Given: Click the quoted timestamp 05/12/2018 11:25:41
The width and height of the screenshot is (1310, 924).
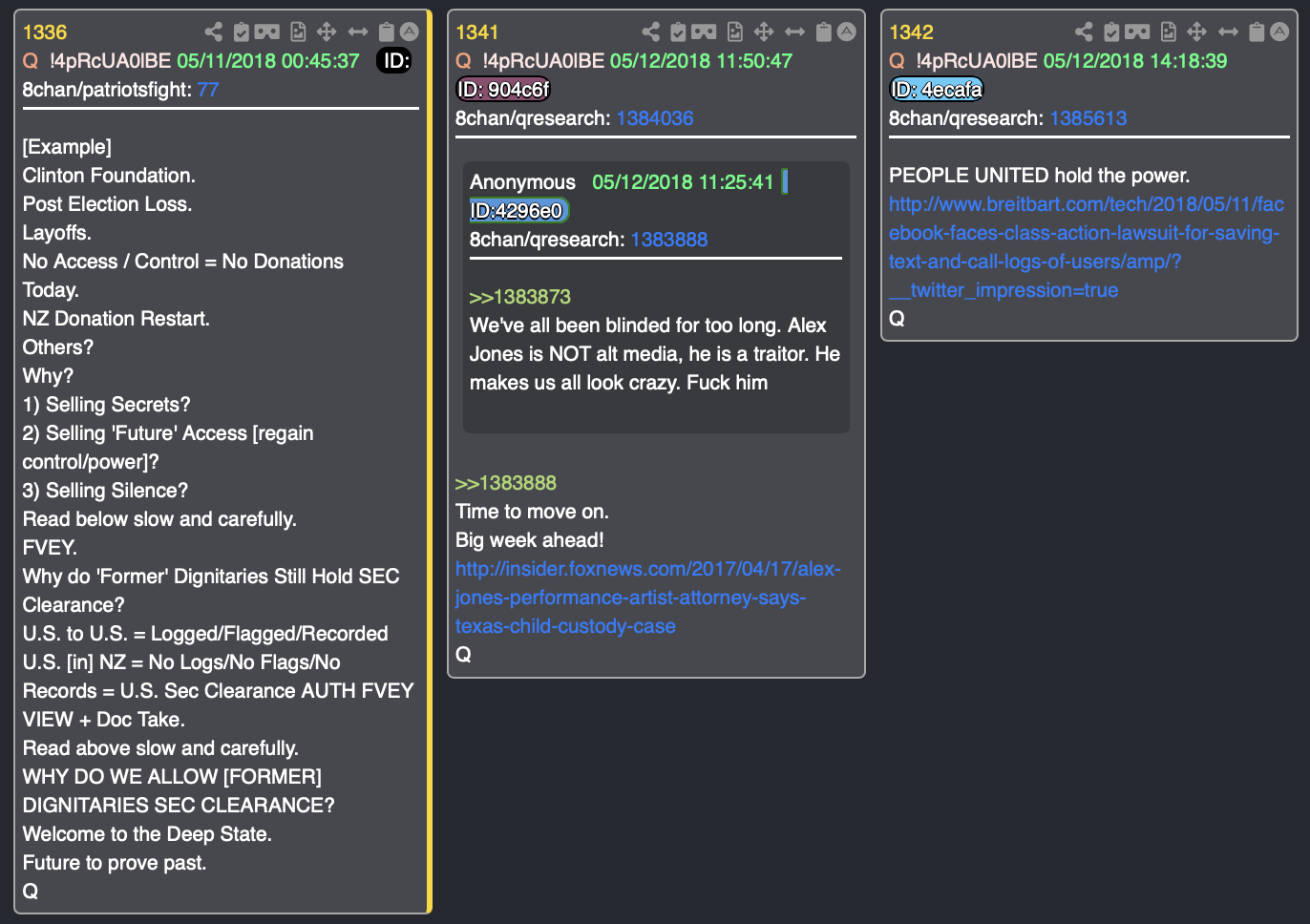Looking at the screenshot, I should (x=683, y=182).
